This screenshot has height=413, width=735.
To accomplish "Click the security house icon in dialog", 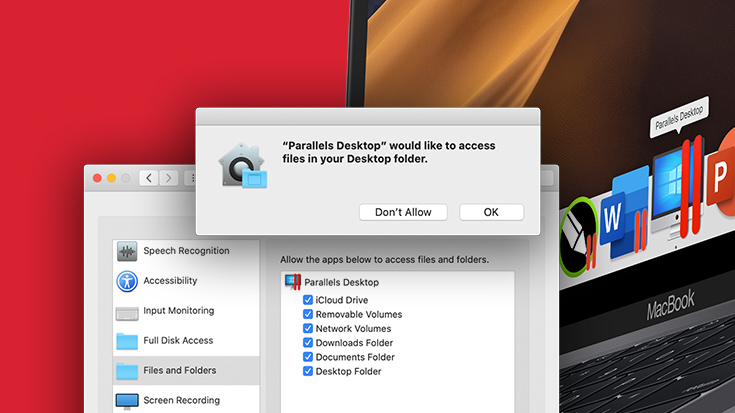I will 243,165.
